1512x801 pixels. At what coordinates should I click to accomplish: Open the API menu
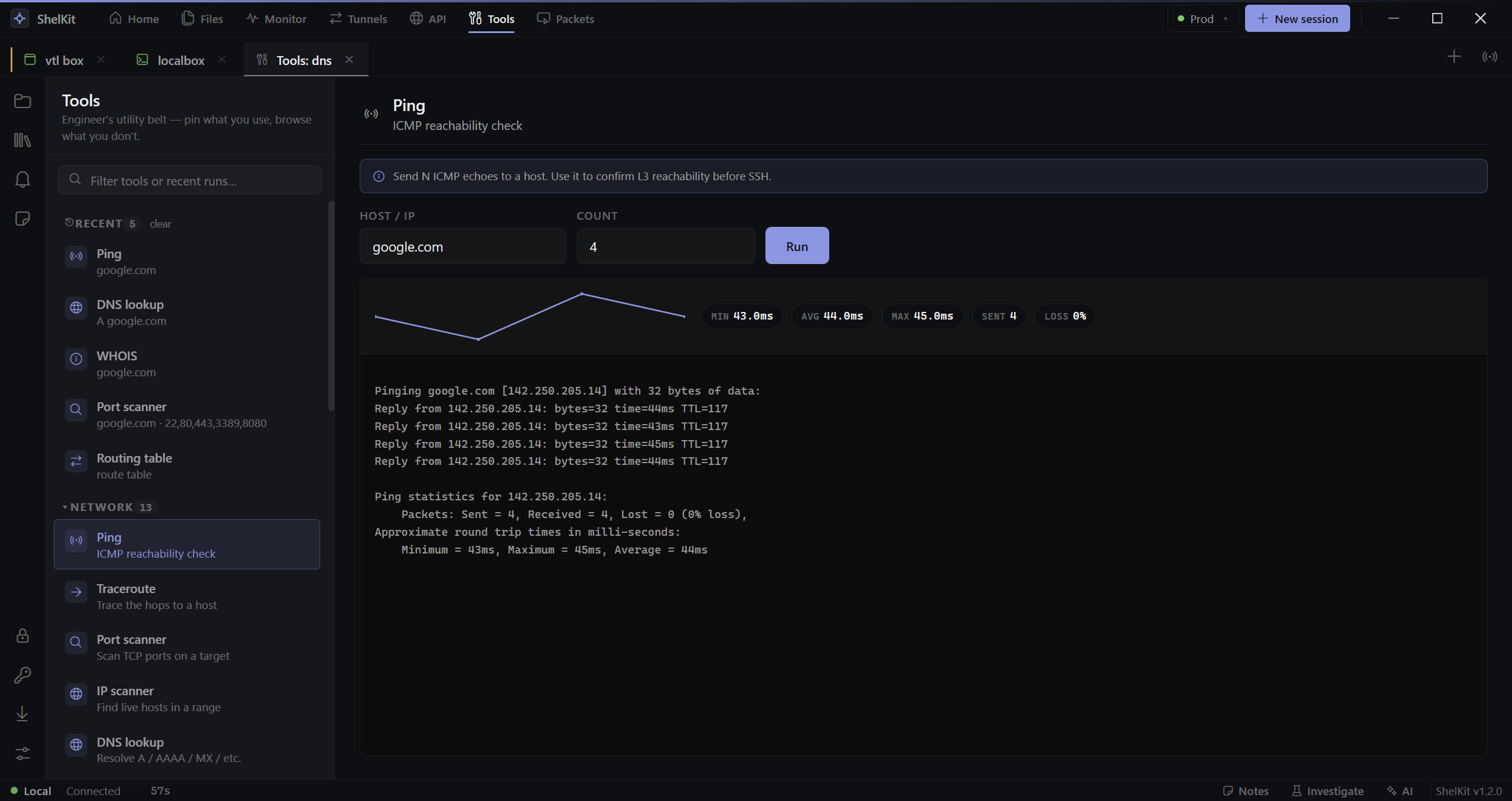428,19
